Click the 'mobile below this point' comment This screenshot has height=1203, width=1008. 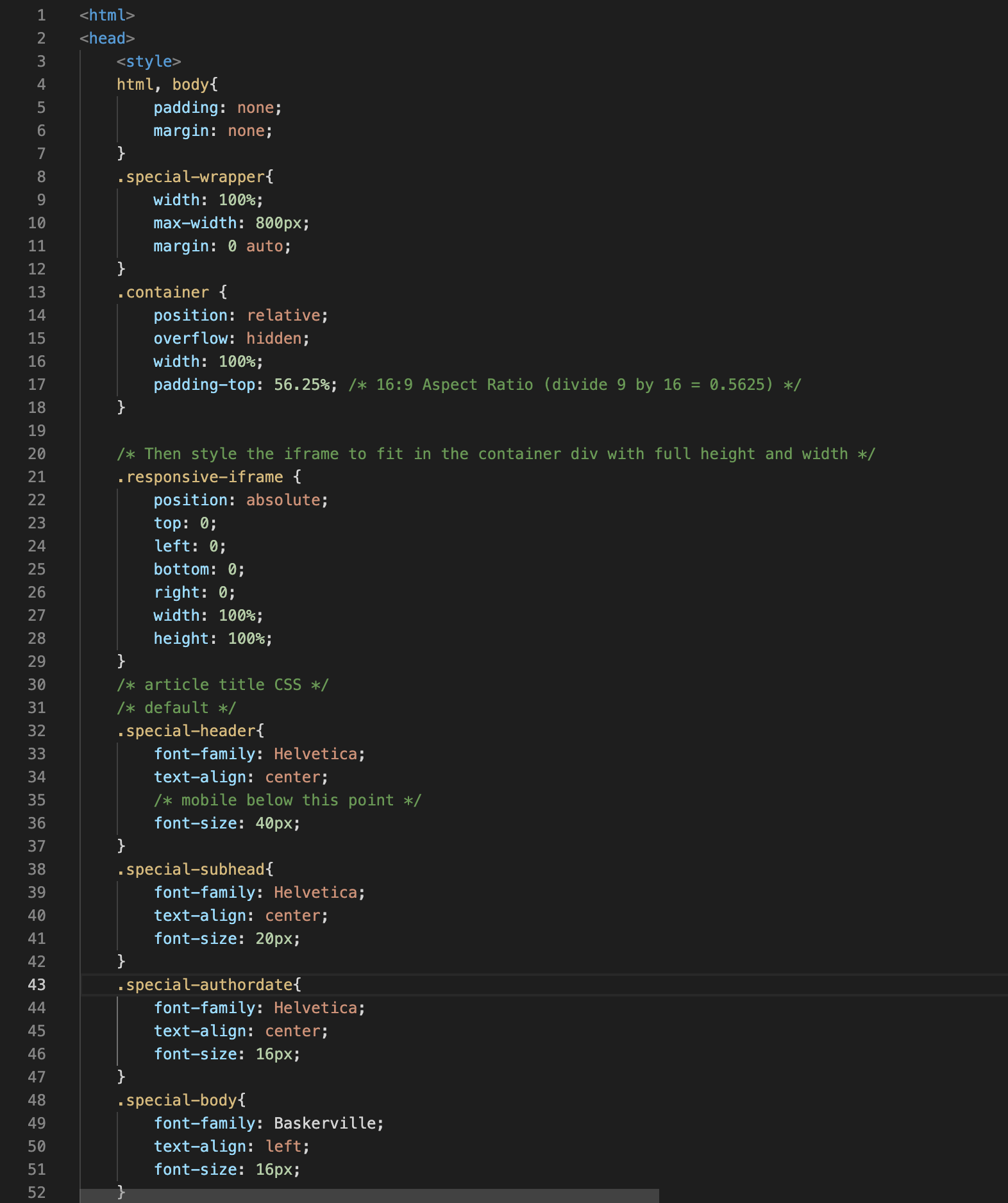click(287, 800)
